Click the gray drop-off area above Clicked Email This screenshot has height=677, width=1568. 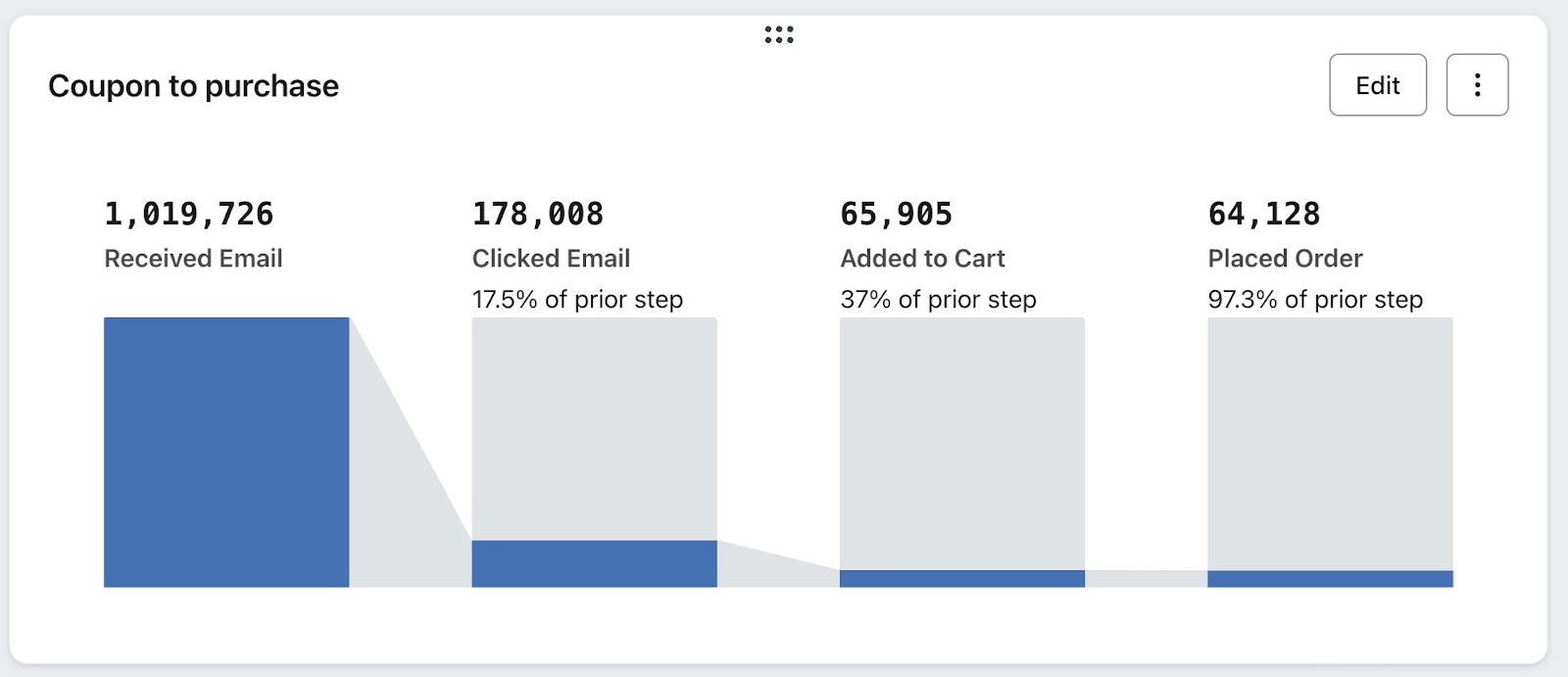pyautogui.click(x=594, y=428)
